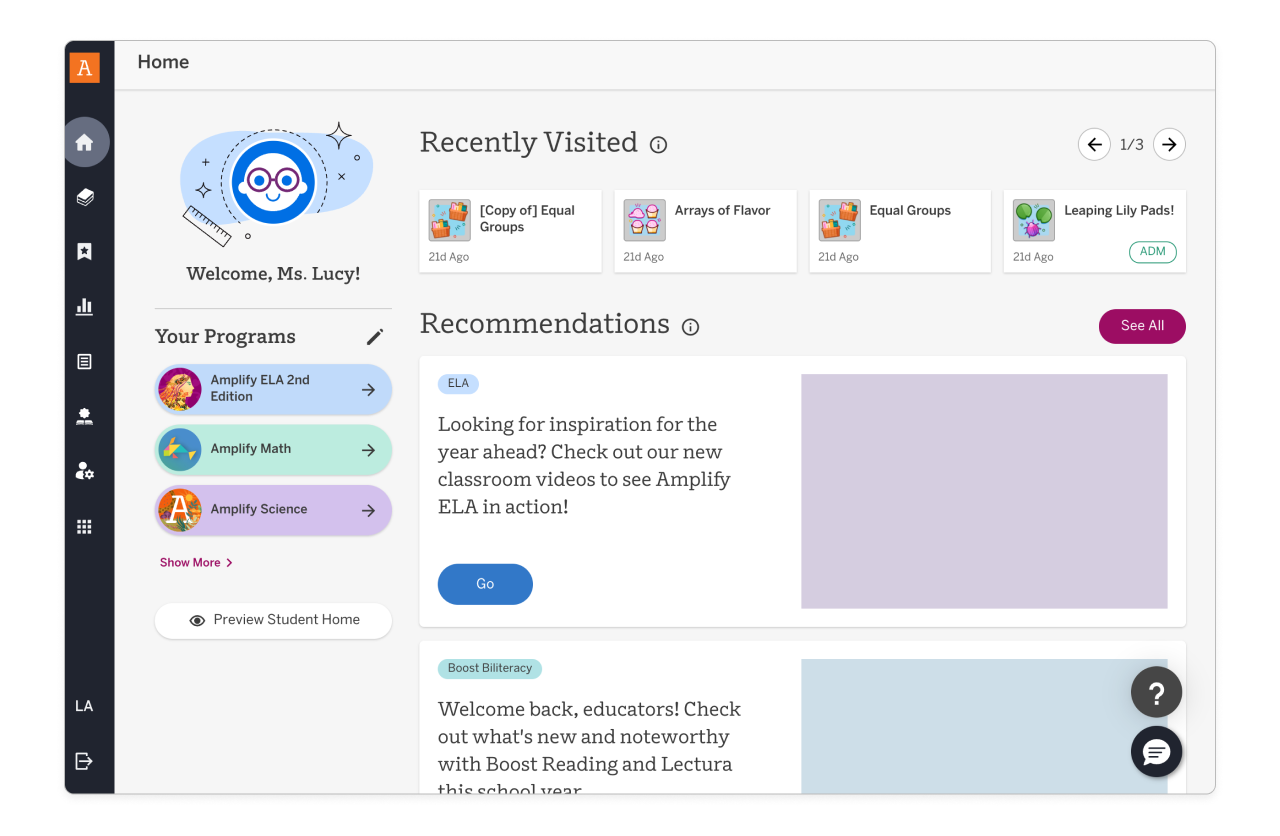Toggle Preview Student Home

point(273,620)
